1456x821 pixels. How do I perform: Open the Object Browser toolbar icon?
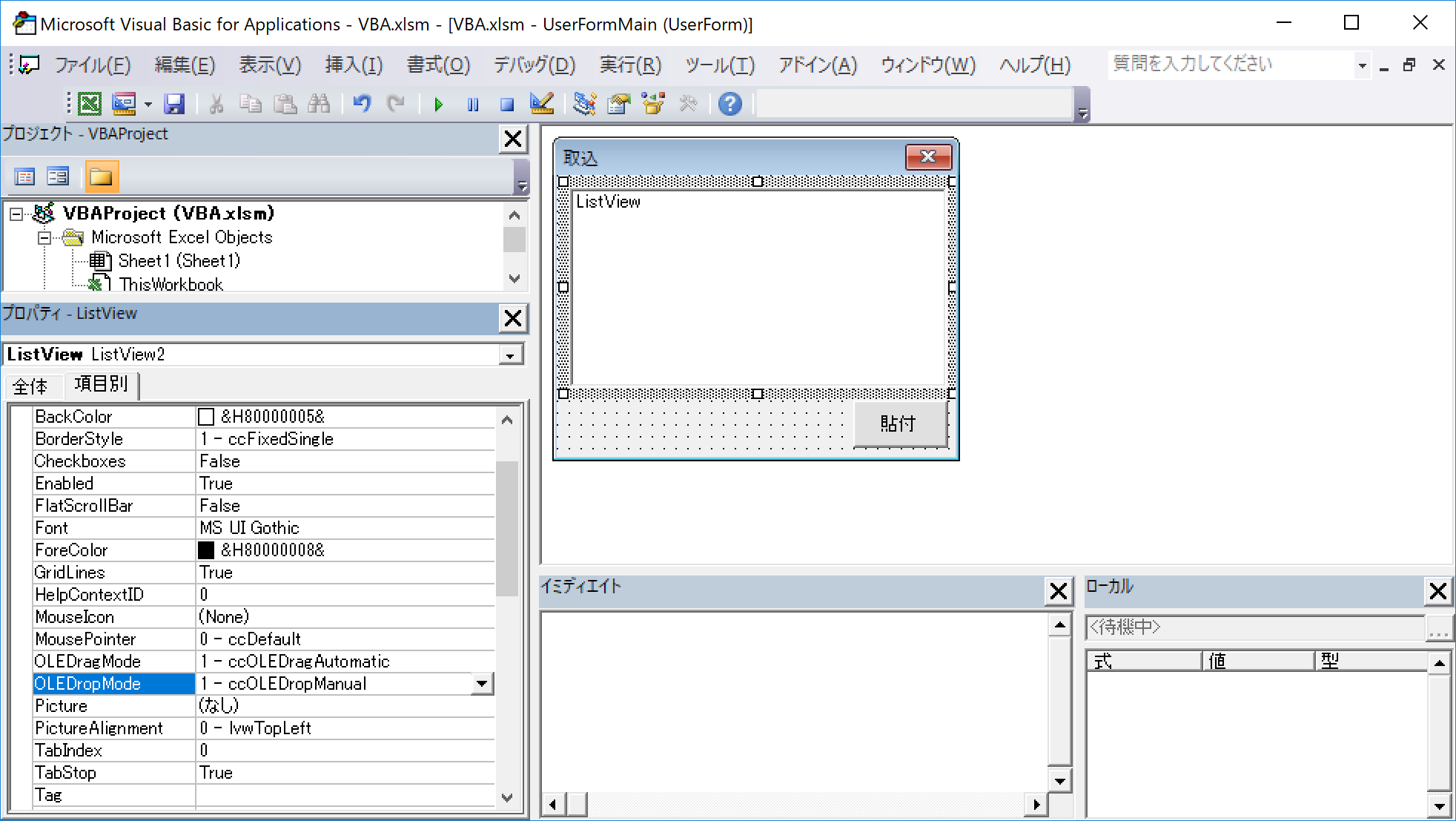pyautogui.click(x=653, y=105)
